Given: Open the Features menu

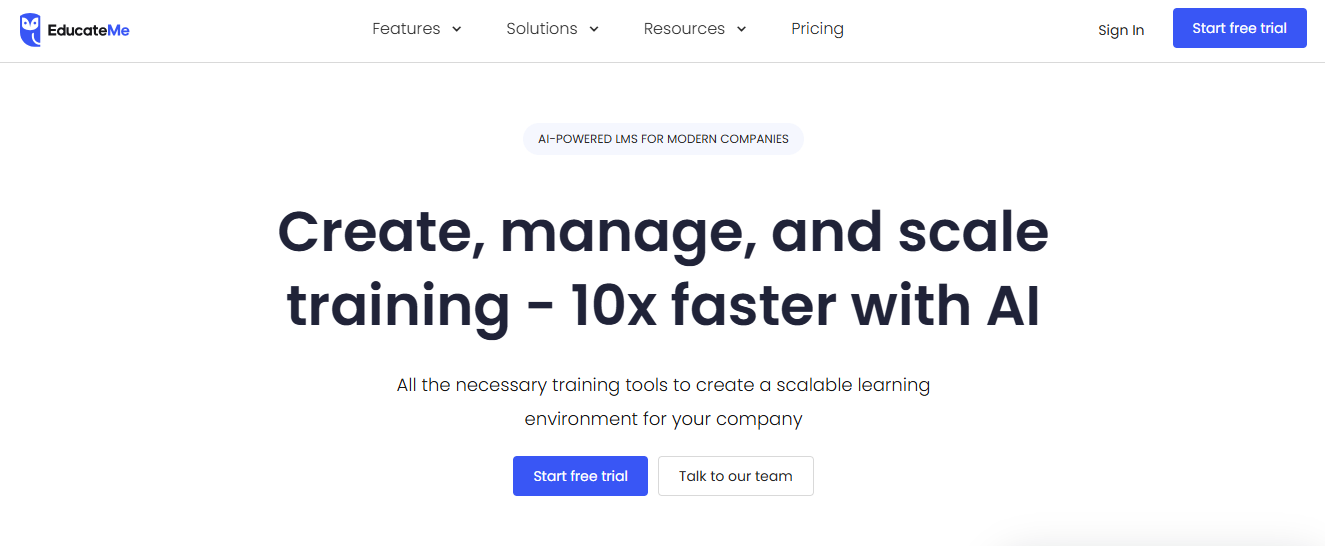Looking at the screenshot, I should click(406, 29).
